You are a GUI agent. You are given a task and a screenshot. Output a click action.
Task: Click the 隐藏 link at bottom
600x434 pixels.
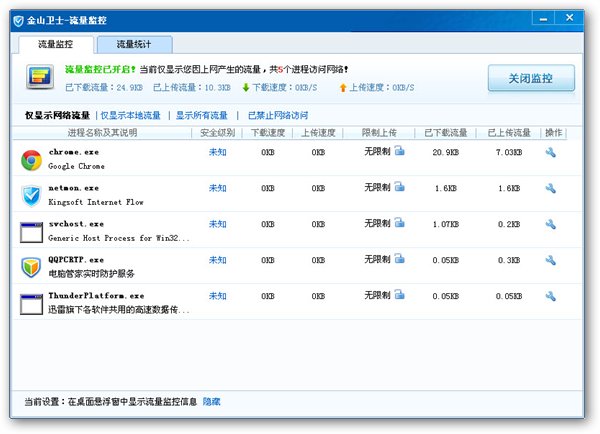coord(212,401)
